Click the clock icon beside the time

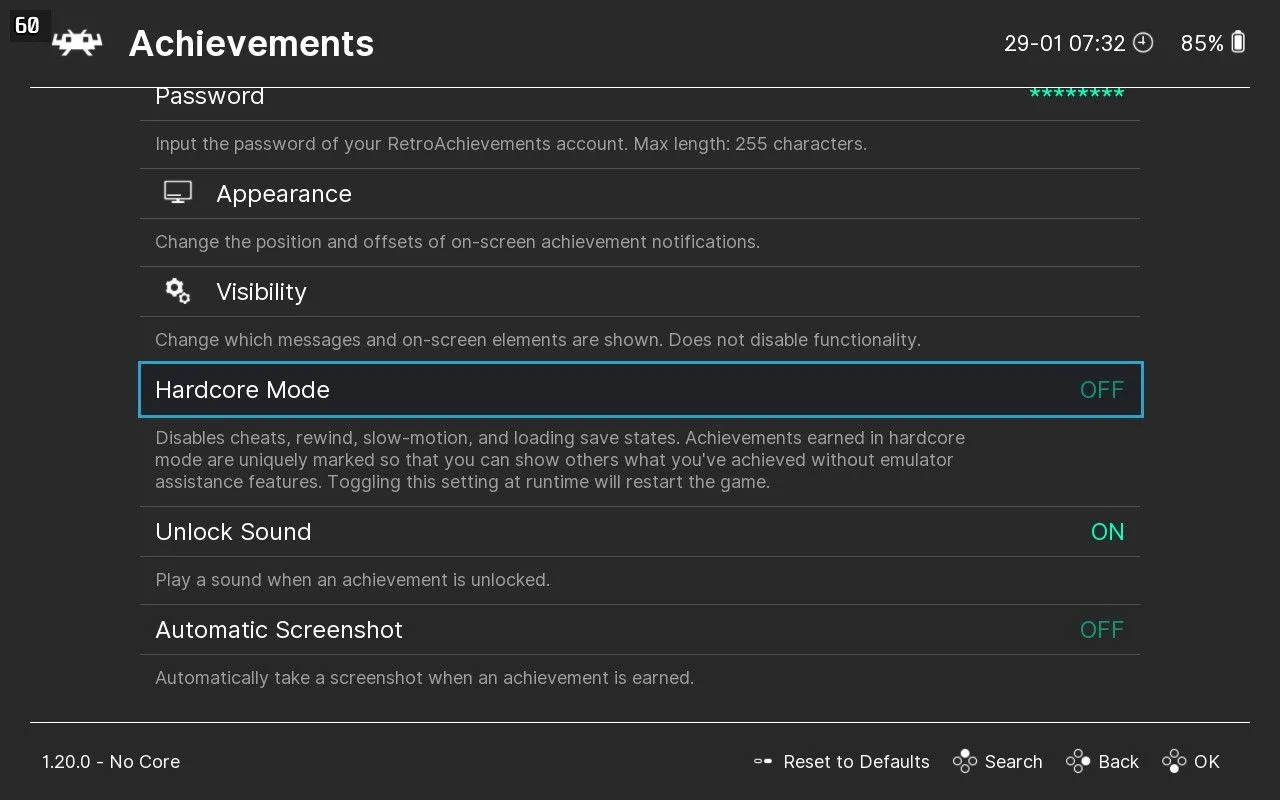[1142, 43]
